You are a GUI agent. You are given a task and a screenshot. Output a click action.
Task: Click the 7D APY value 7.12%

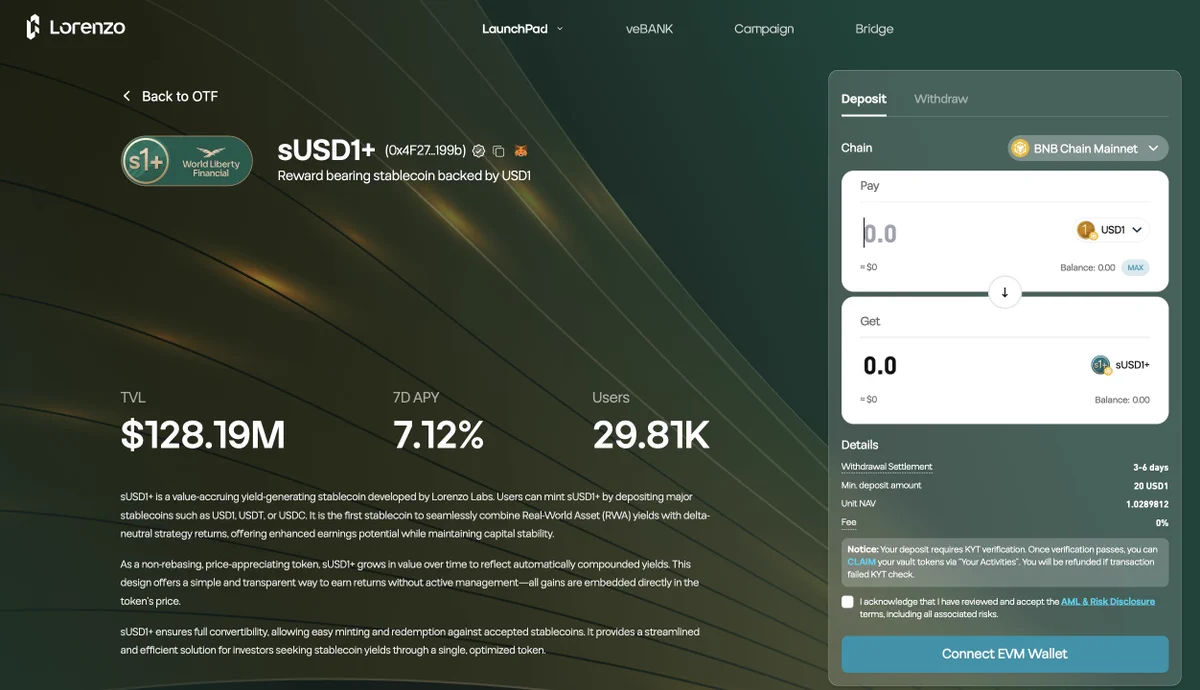[439, 435]
